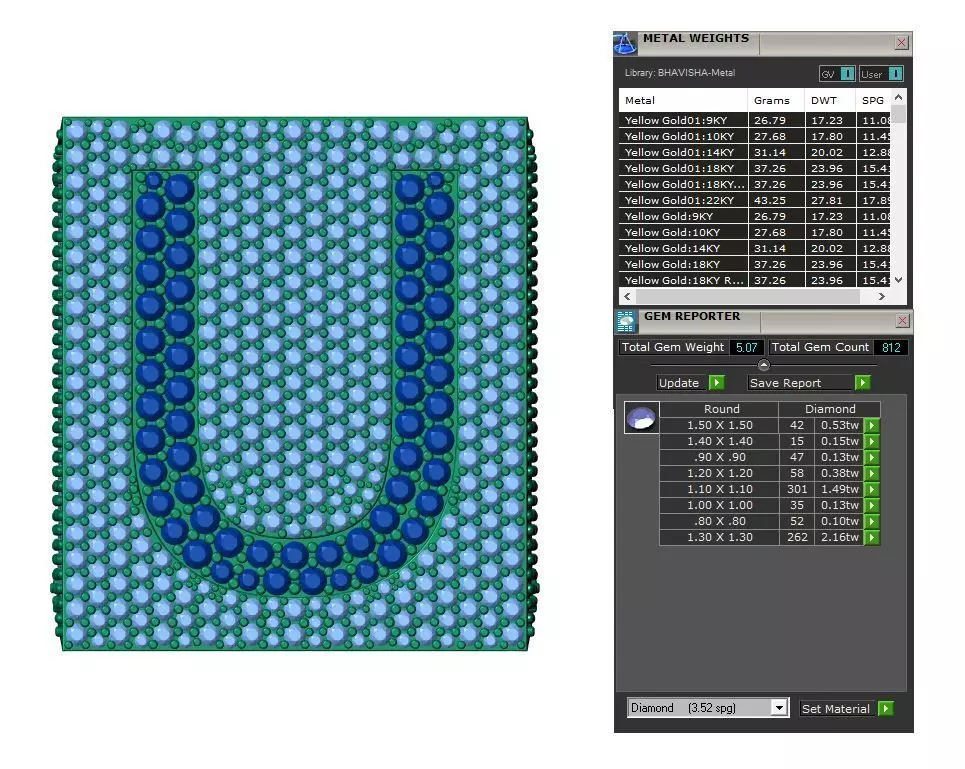
Task: Close the Gem Reporter panel
Action: tap(902, 321)
